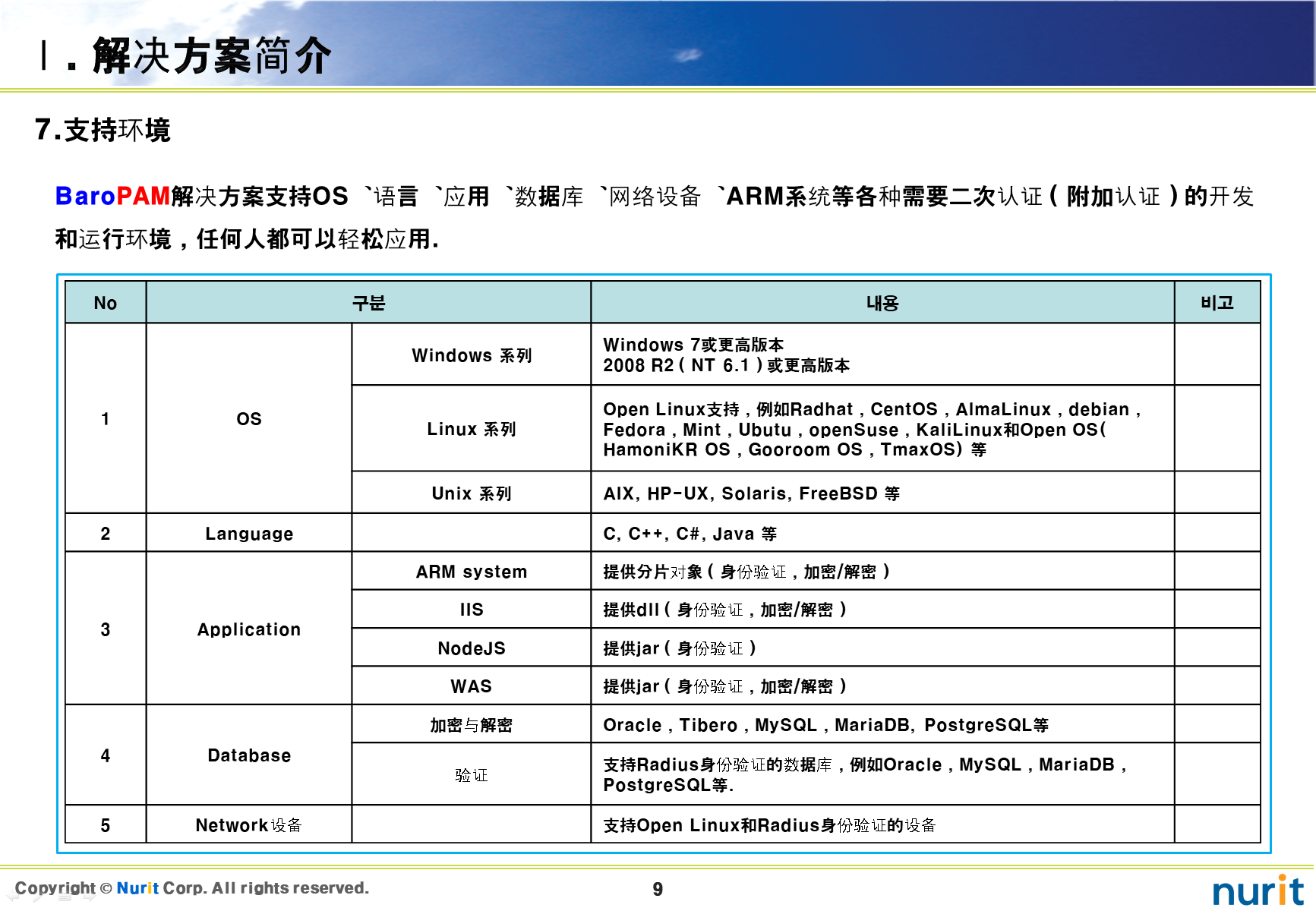This screenshot has width=1316, height=911.
Task: Click the next slide arrow in slideshow controls
Action: (x=90, y=897)
